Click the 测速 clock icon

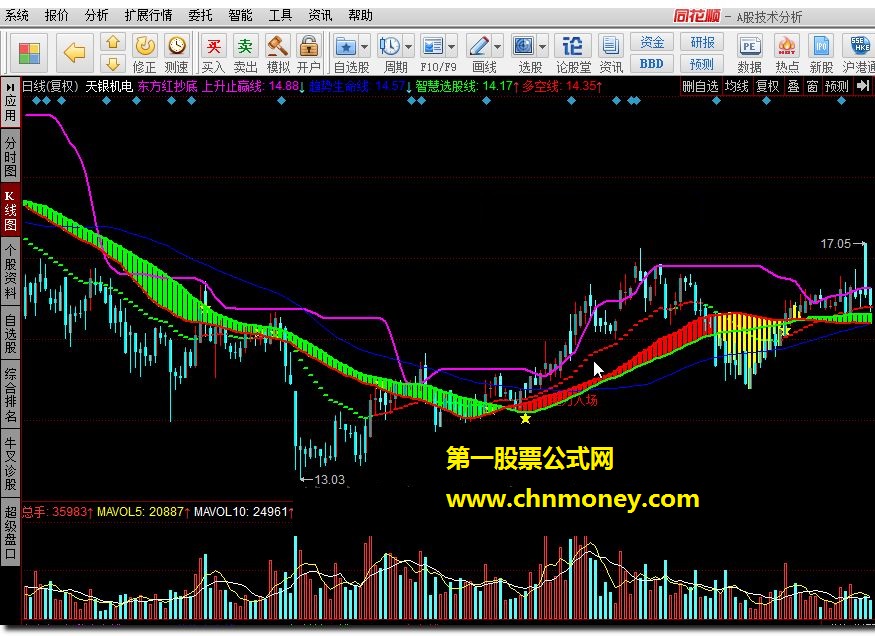(x=177, y=46)
